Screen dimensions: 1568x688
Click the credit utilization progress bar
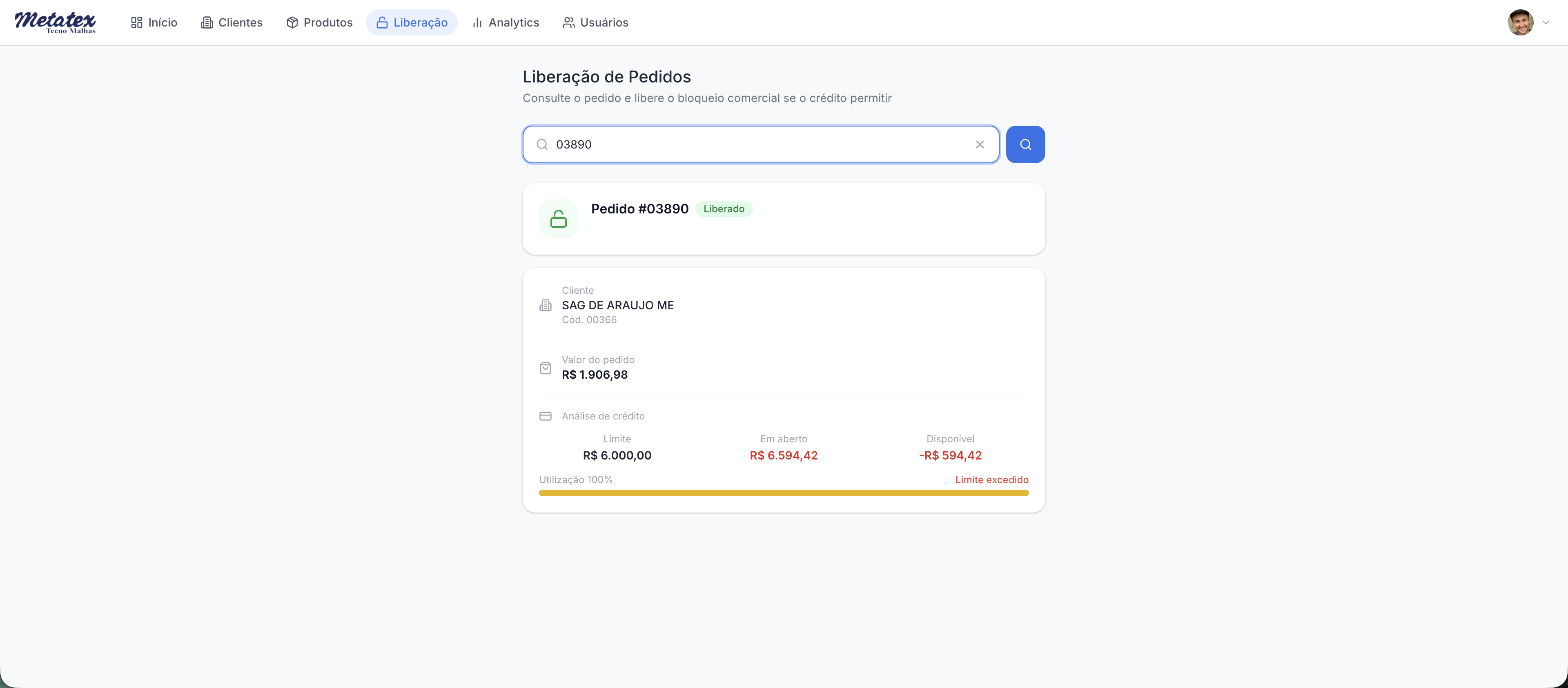[x=784, y=493]
